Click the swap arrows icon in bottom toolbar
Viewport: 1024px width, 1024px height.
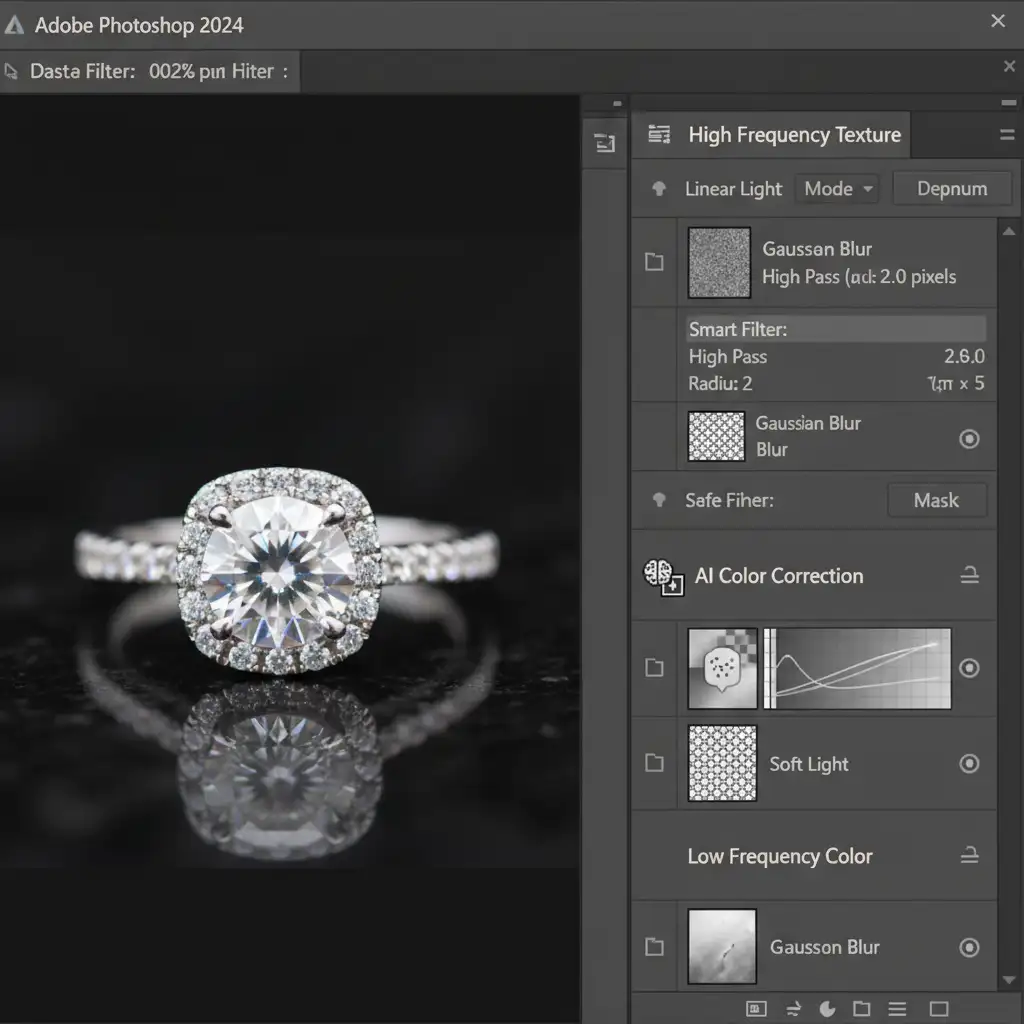pos(794,1008)
